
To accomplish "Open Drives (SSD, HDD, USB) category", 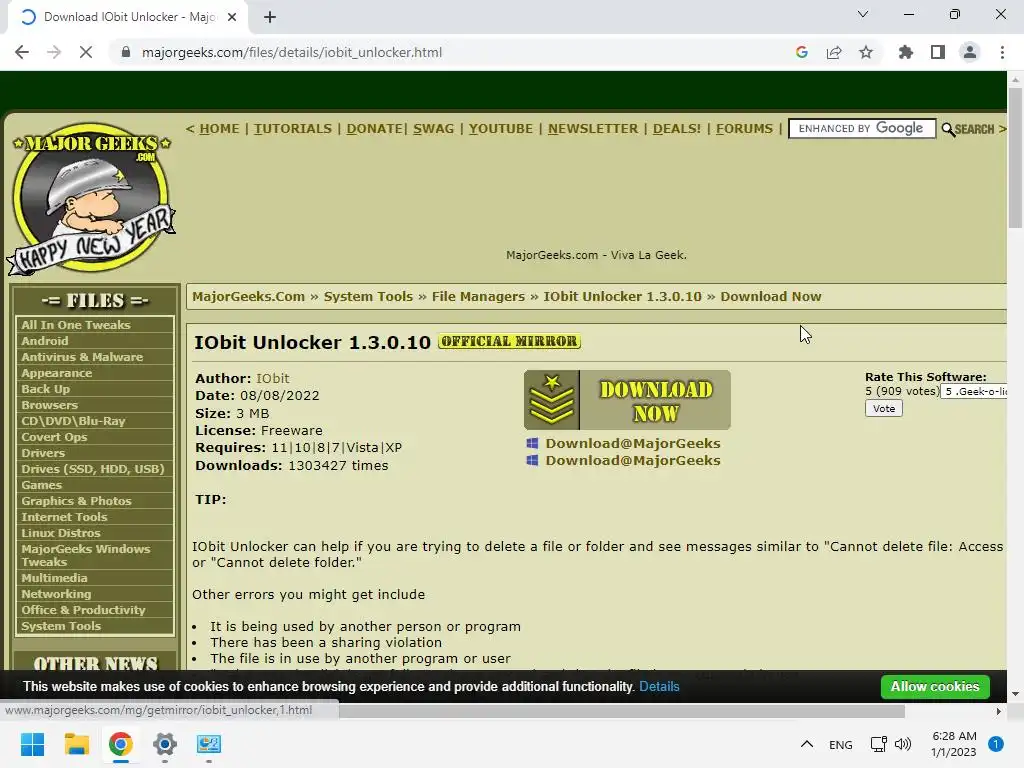I will pos(95,469).
